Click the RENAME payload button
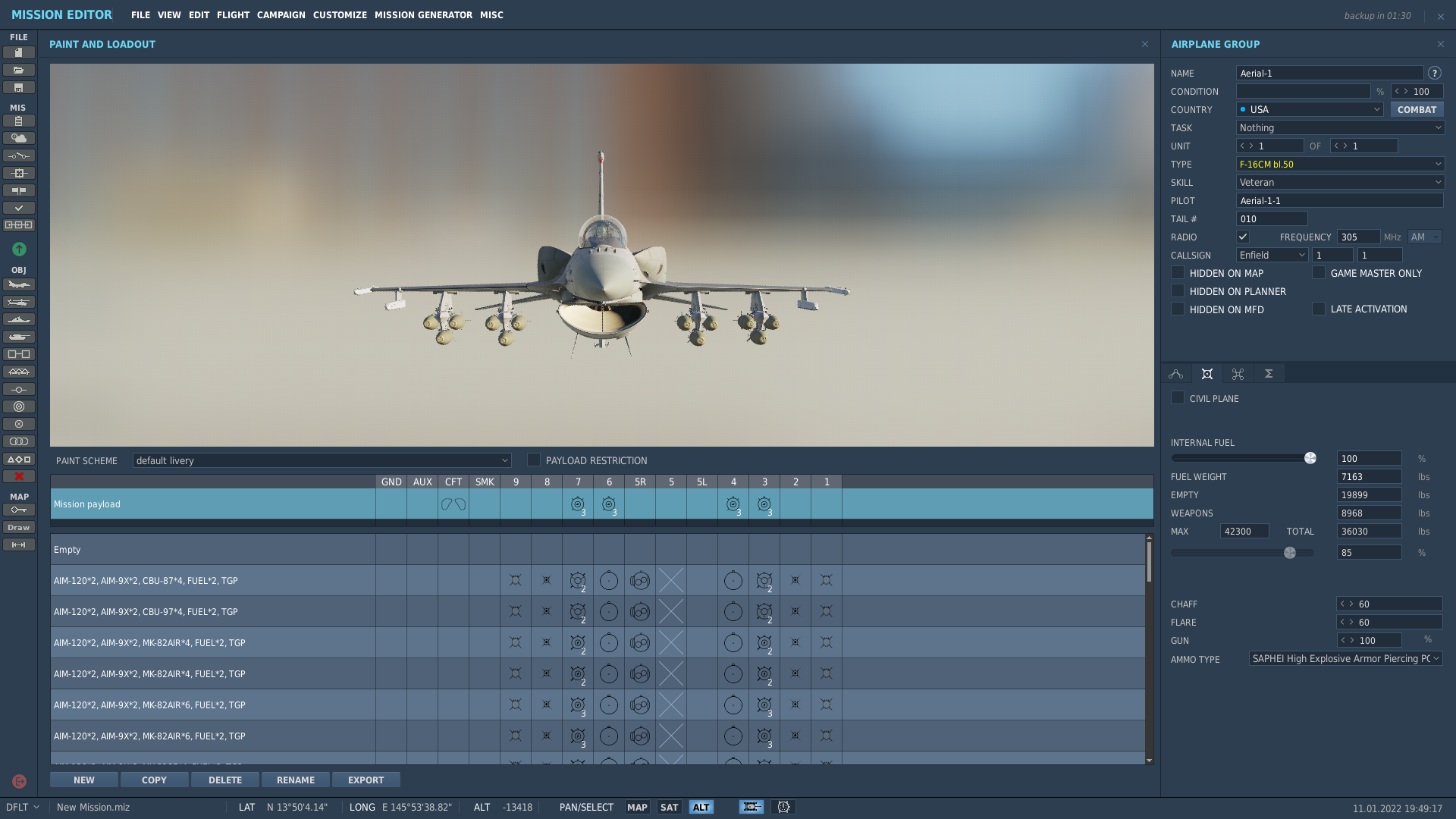This screenshot has width=1456, height=819. [x=296, y=780]
